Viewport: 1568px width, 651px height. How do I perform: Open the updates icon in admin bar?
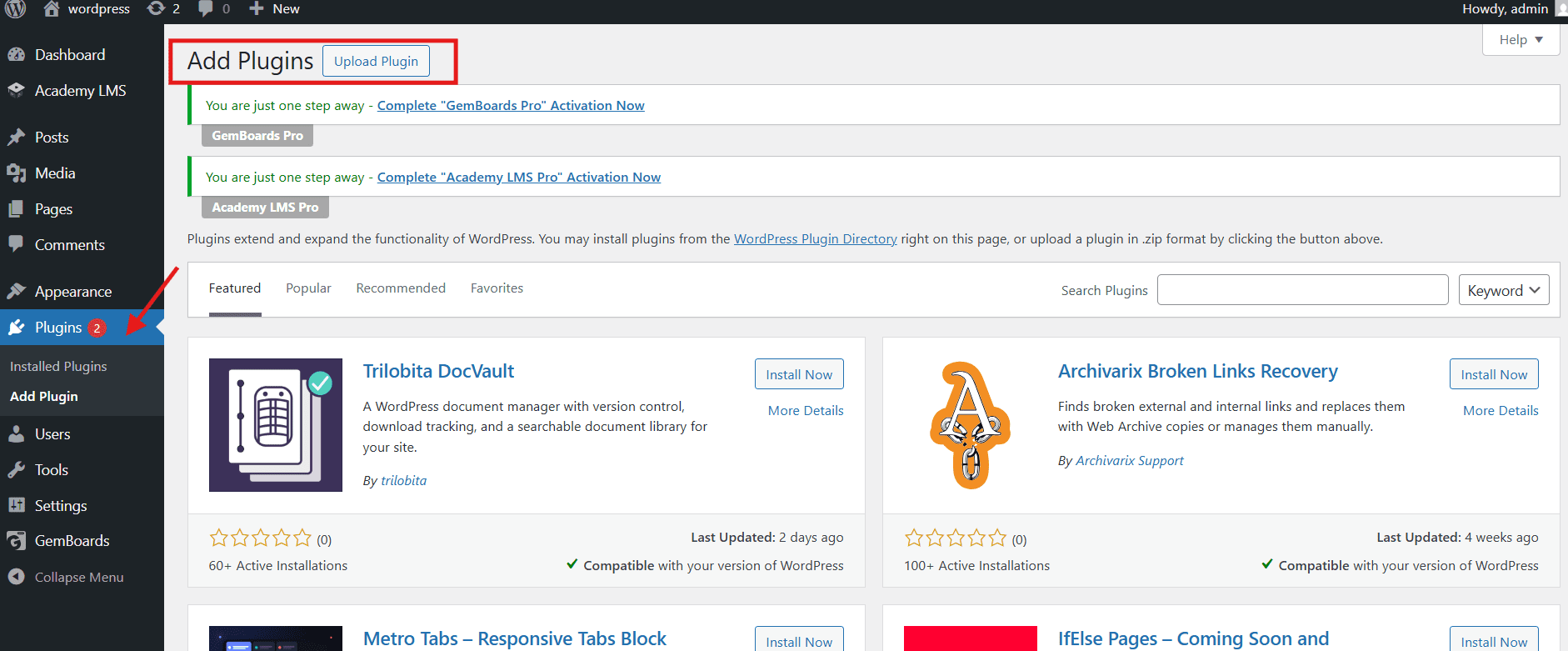(163, 9)
